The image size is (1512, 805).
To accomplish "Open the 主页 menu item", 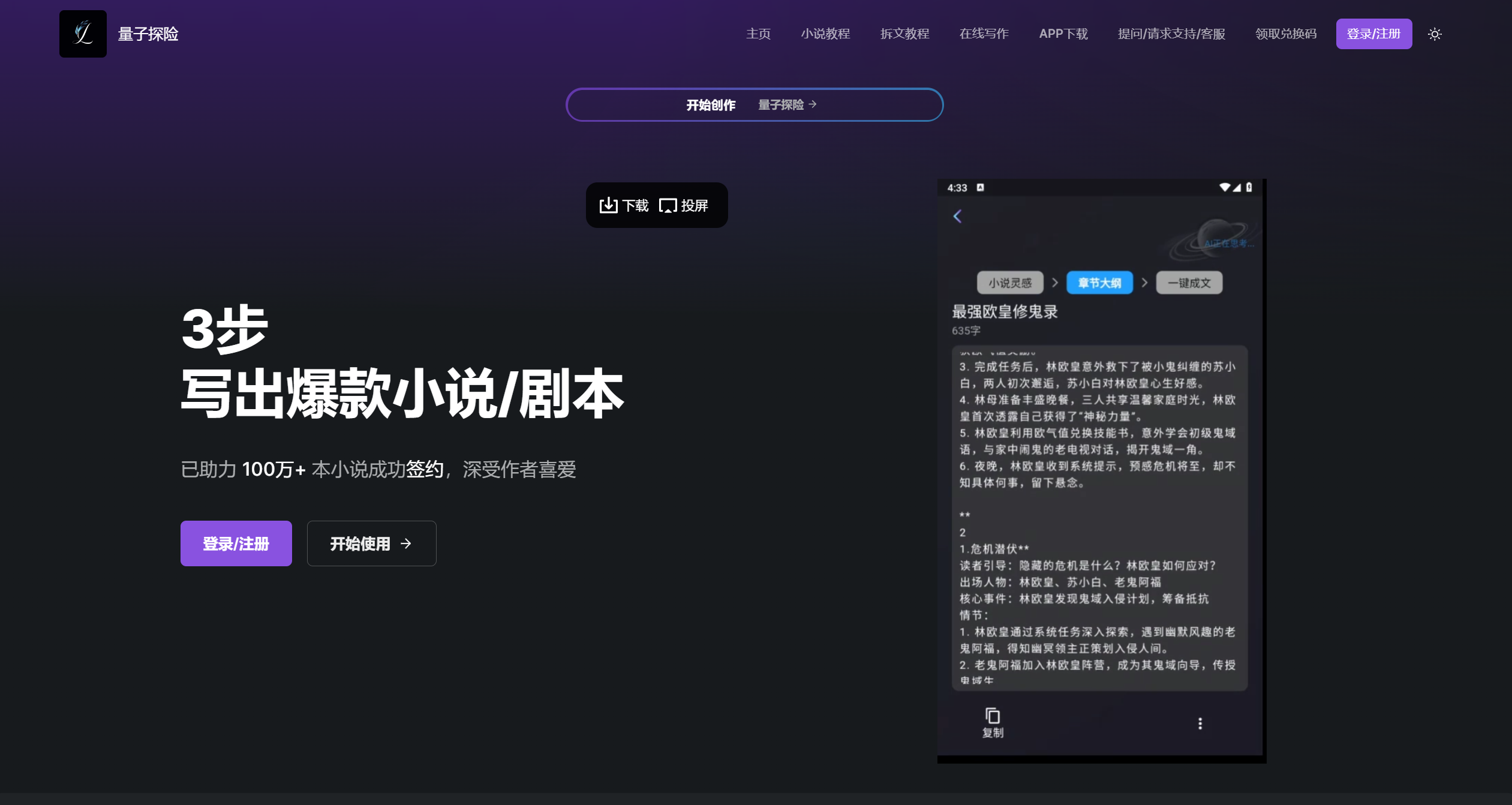I will pyautogui.click(x=757, y=34).
